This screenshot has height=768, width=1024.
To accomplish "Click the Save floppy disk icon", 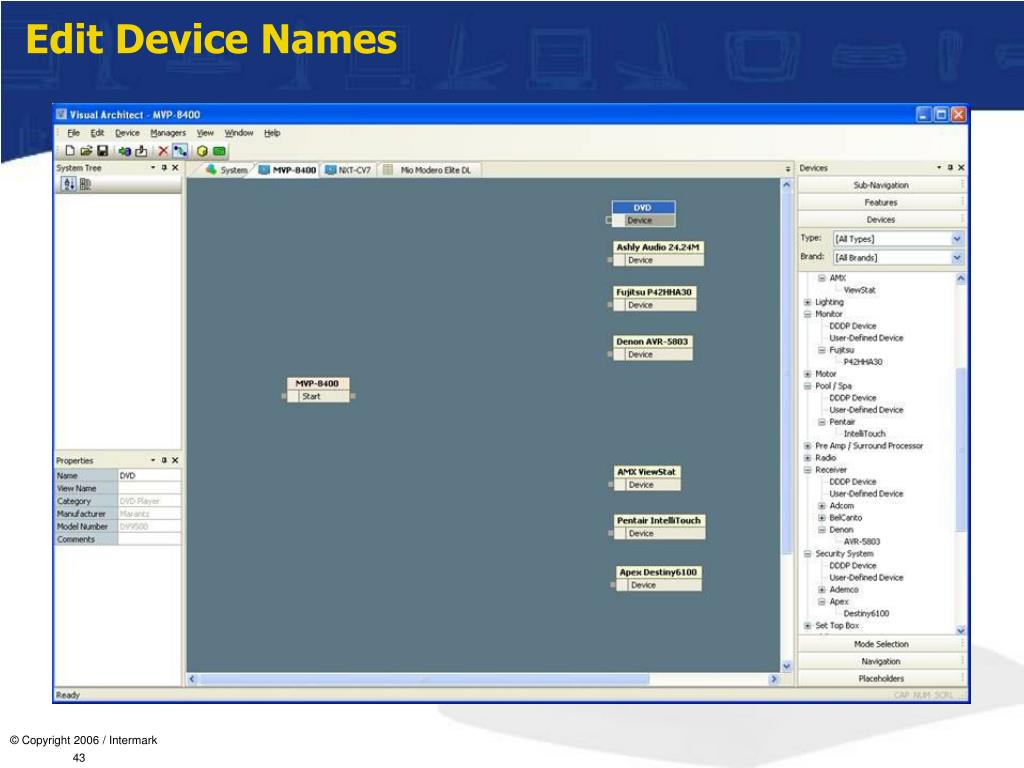I will 103,151.
